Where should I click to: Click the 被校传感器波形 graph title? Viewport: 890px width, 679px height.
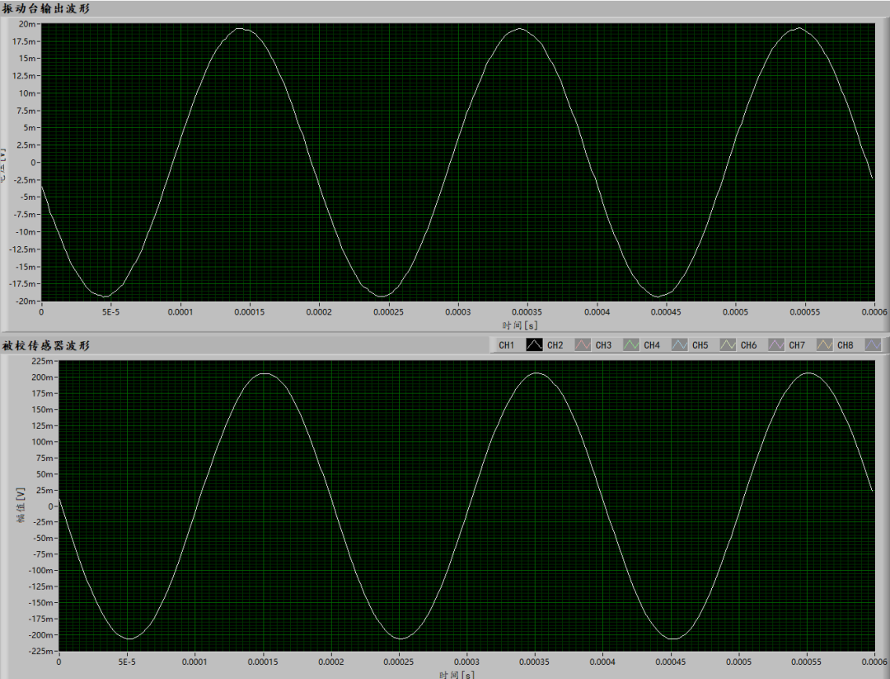(46, 345)
